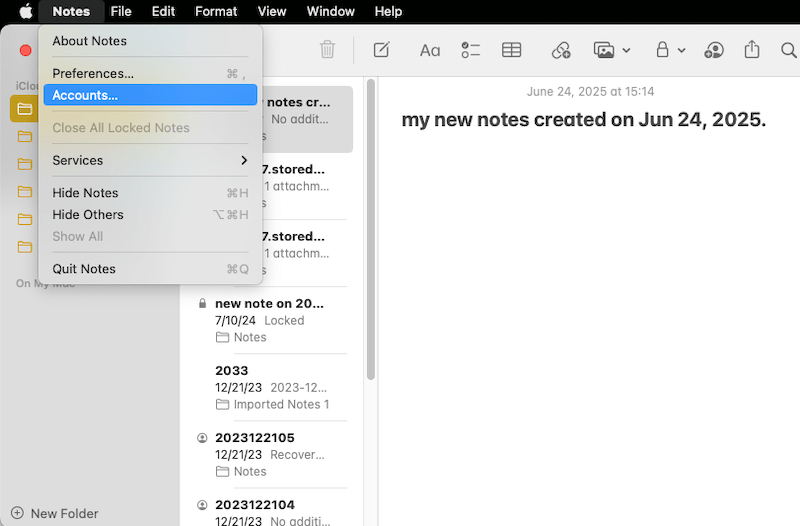
Task: Insert a checklist using toolbar icon
Action: (x=470, y=50)
